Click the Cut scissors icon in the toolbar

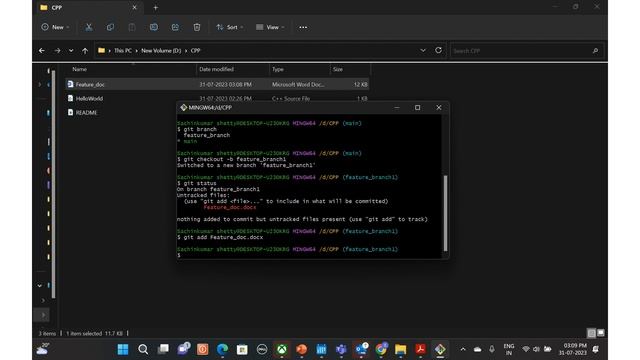89,27
